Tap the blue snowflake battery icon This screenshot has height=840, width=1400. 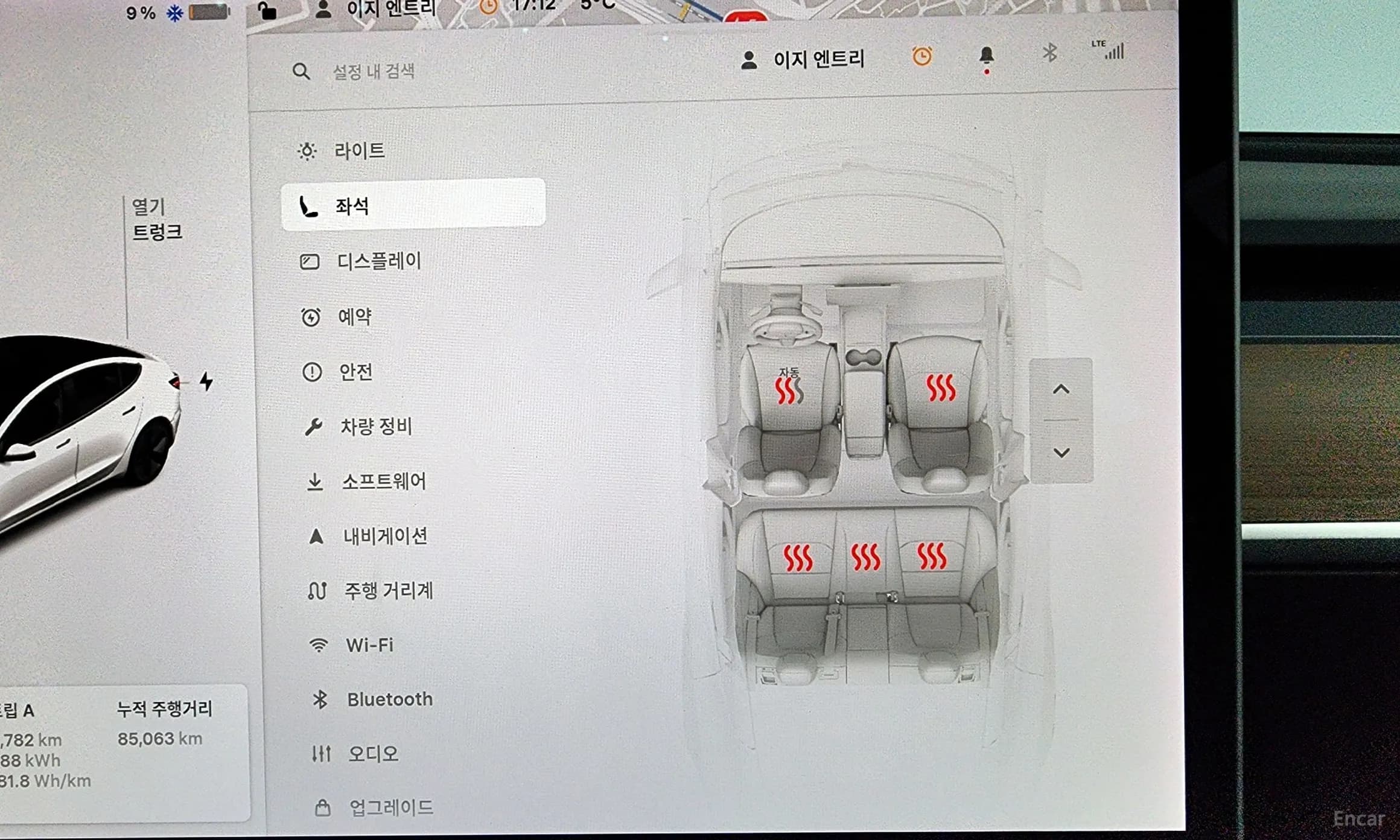click(x=174, y=13)
